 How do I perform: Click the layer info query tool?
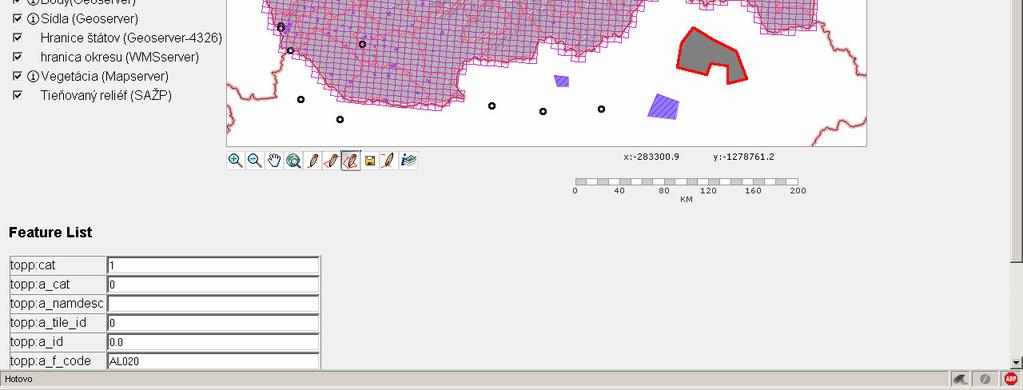tap(408, 160)
